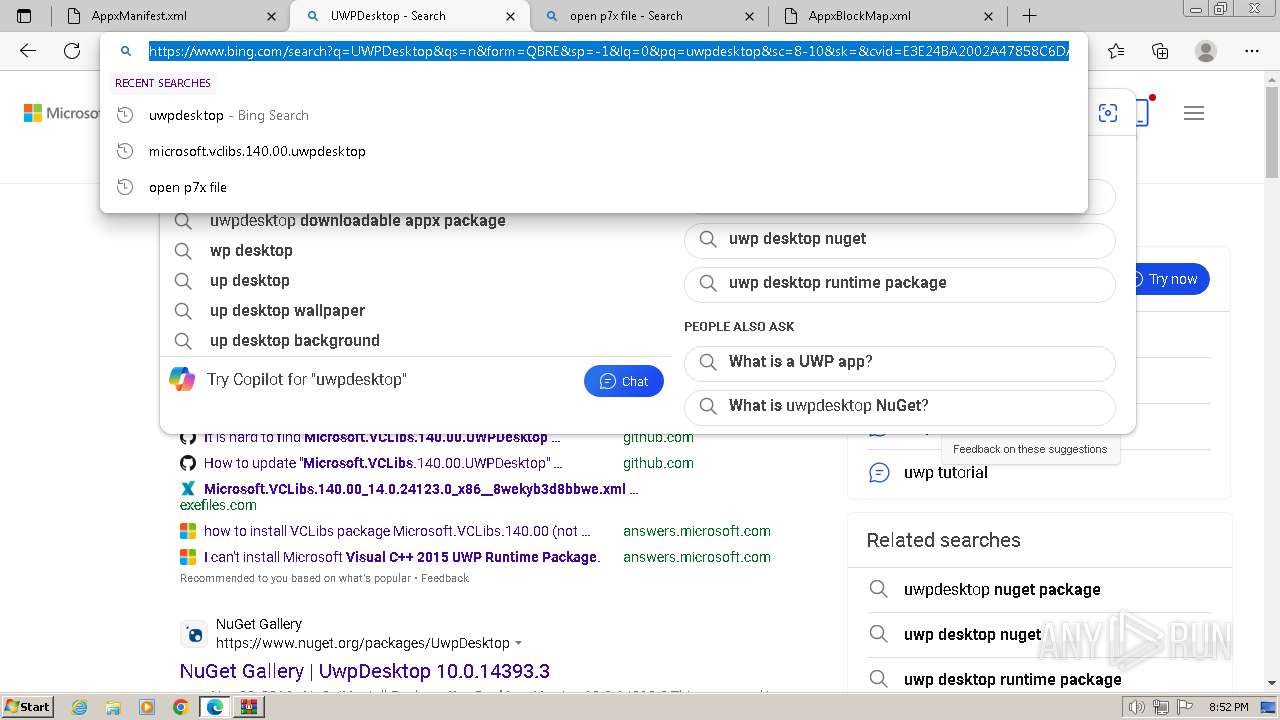The width and height of the screenshot is (1280, 720).
Task: Click the system clock 8:52 PM
Action: (x=1228, y=707)
